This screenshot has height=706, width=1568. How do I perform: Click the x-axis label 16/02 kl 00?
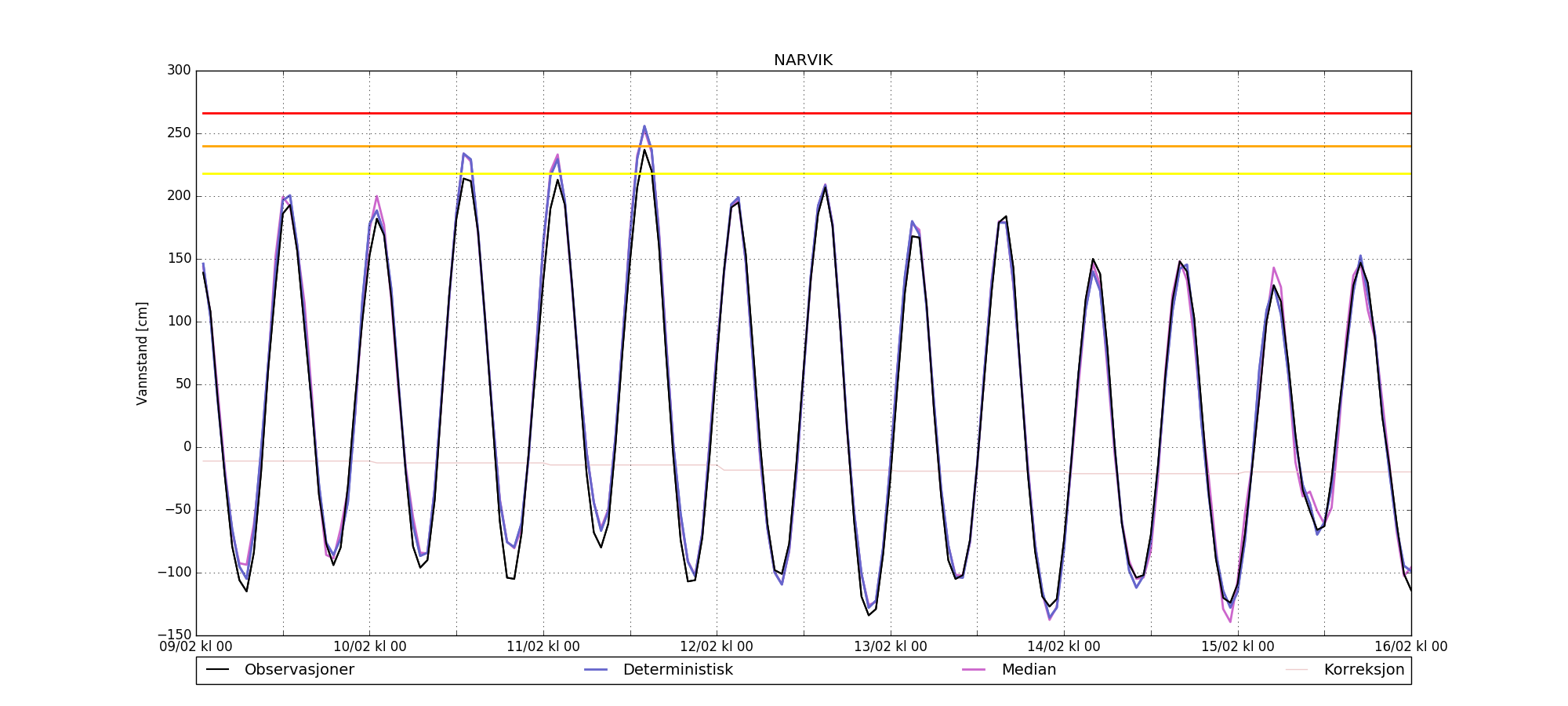(x=1411, y=647)
